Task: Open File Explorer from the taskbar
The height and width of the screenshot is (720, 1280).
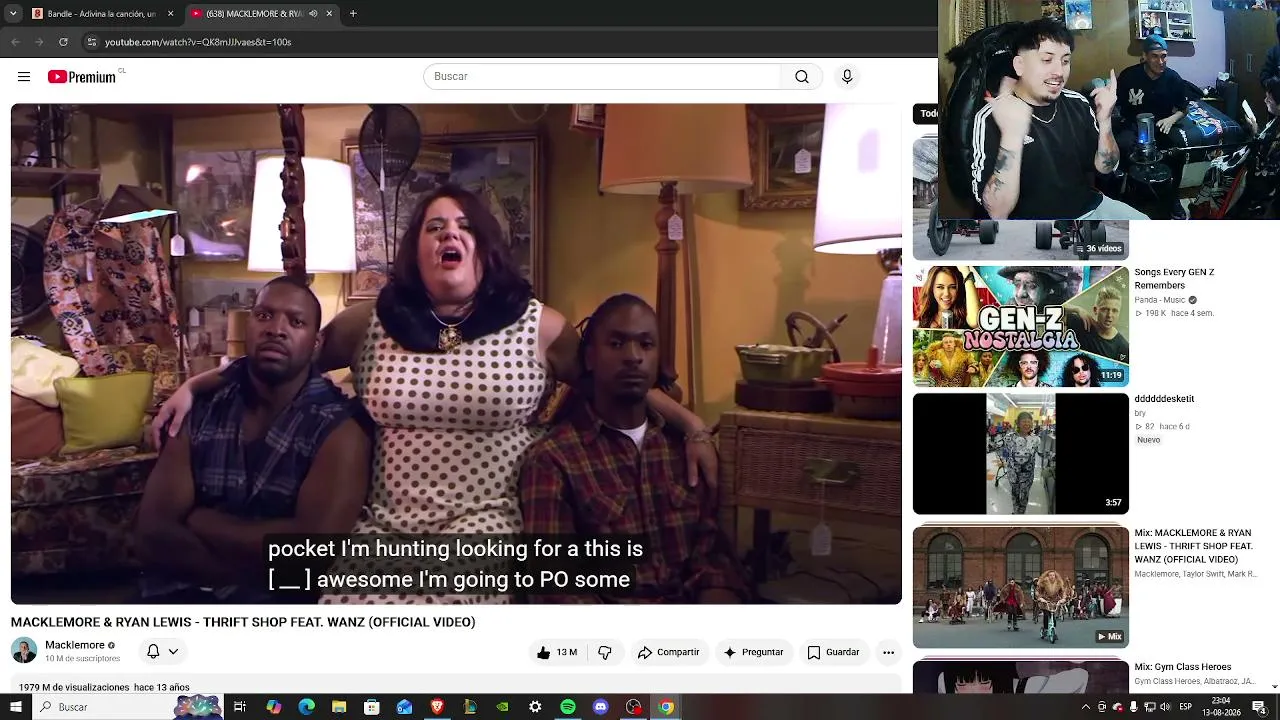Action: tap(339, 707)
